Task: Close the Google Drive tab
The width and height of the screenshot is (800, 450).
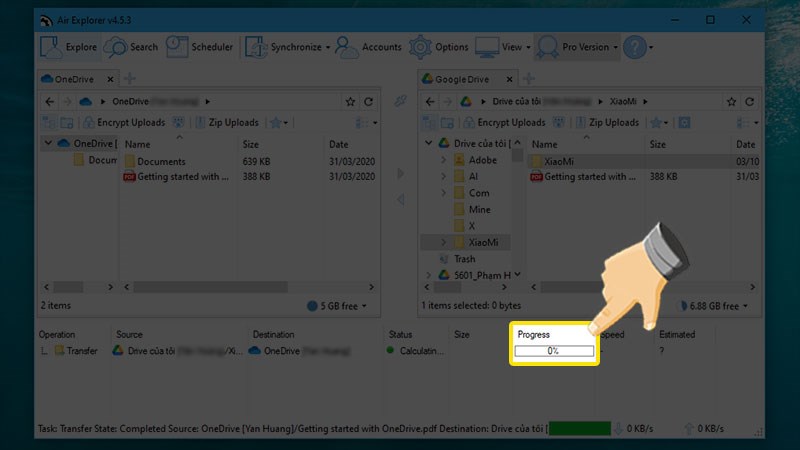Action: 509,79
